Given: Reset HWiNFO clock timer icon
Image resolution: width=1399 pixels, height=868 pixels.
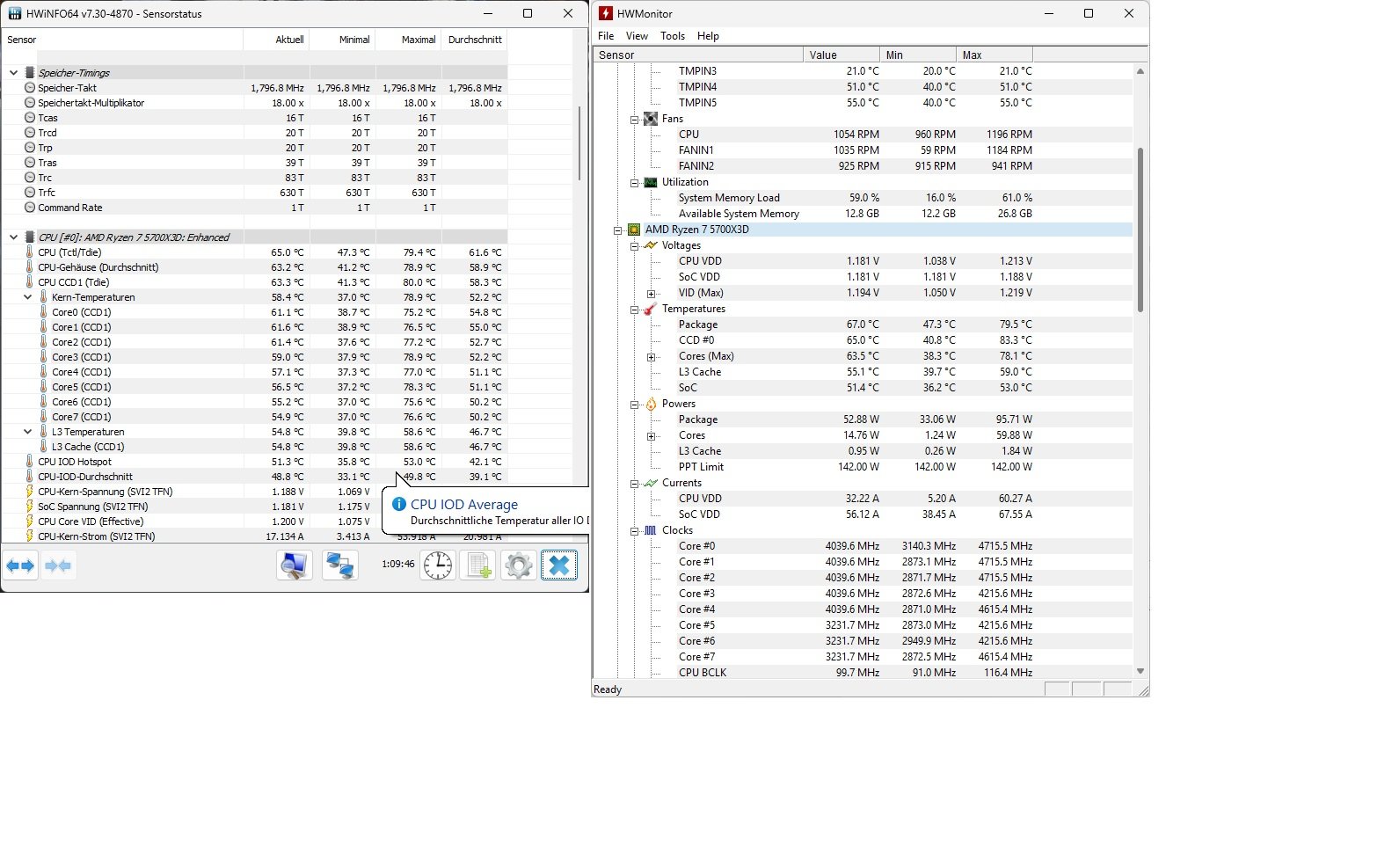Looking at the screenshot, I should pyautogui.click(x=438, y=565).
